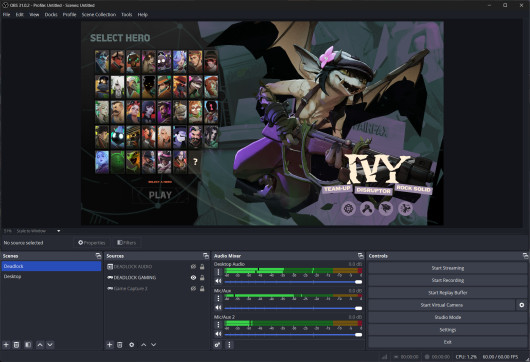Viewport: 530px width, 362px height.
Task: Open scene filters icon in Scenes panel
Action: [28, 345]
